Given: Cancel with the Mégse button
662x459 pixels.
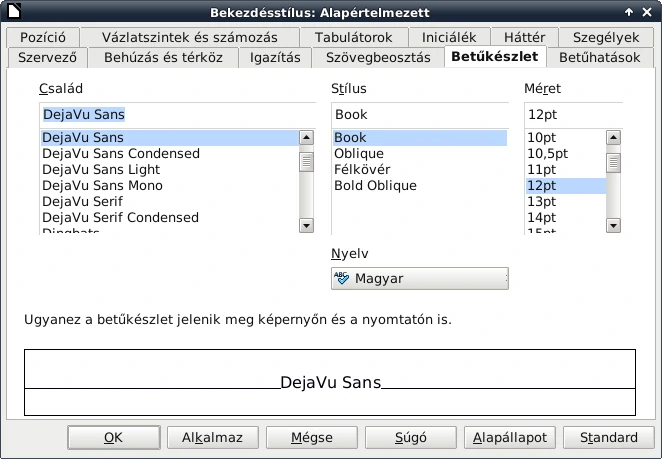Looking at the screenshot, I should pyautogui.click(x=312, y=437).
